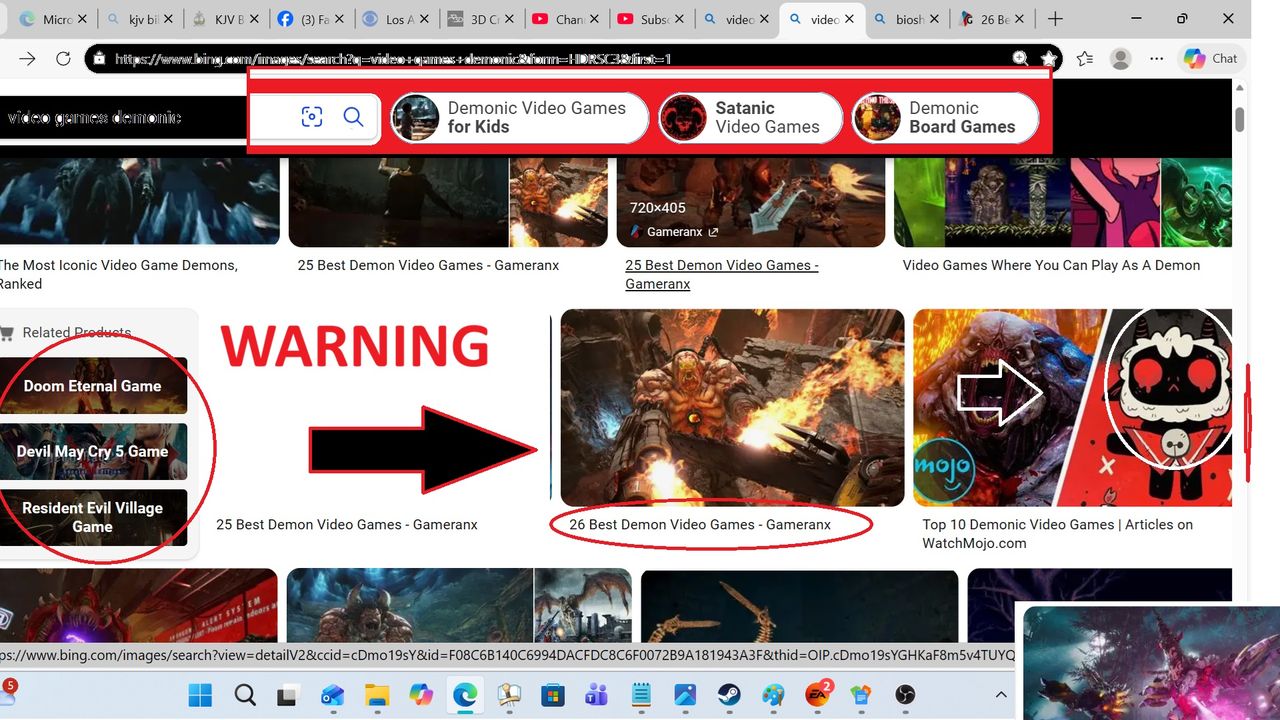Click the zoom magnifier icon in address bar
The width and height of the screenshot is (1280, 720).
tap(1019, 59)
